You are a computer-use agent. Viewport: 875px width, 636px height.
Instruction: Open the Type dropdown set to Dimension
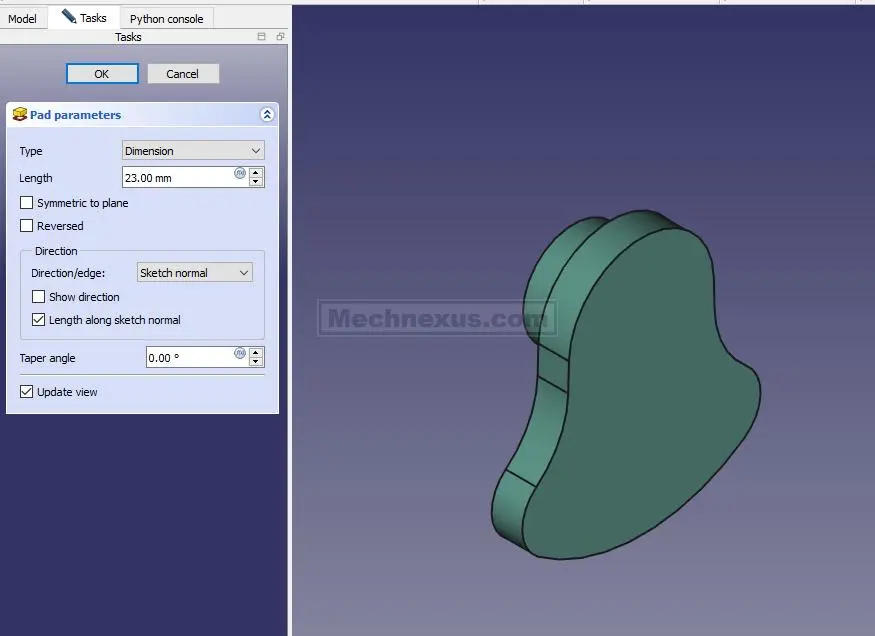click(193, 151)
